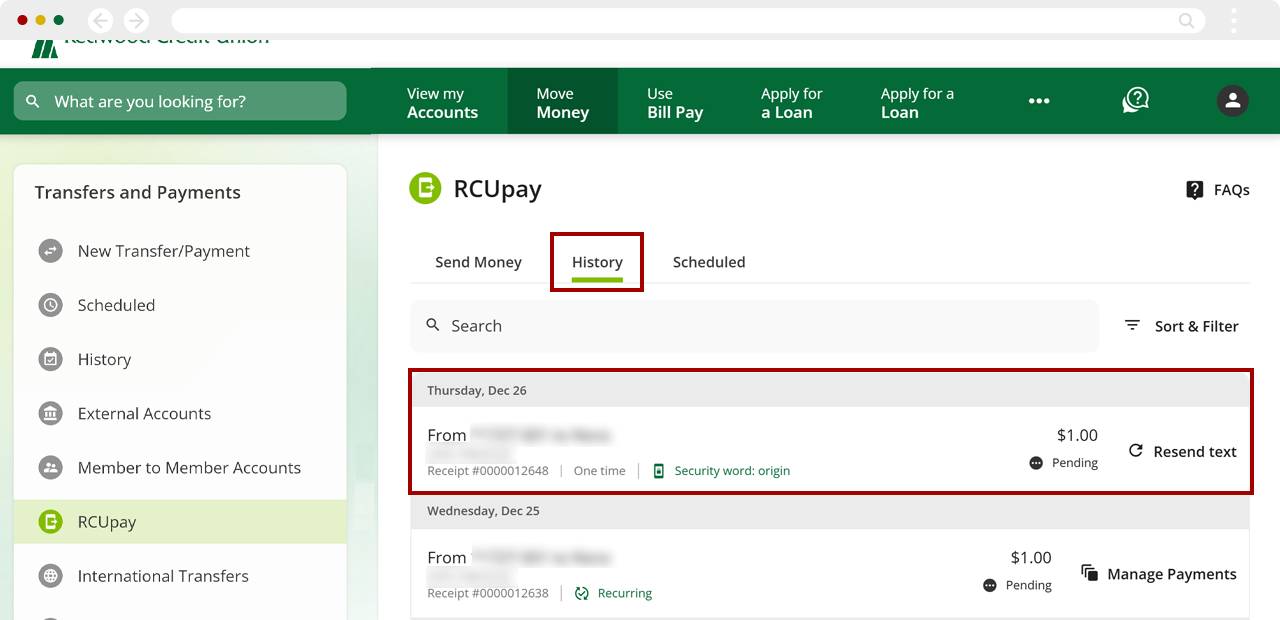Click the green 'Recurring' label
The height and width of the screenshot is (620, 1280).
pyautogui.click(x=624, y=593)
